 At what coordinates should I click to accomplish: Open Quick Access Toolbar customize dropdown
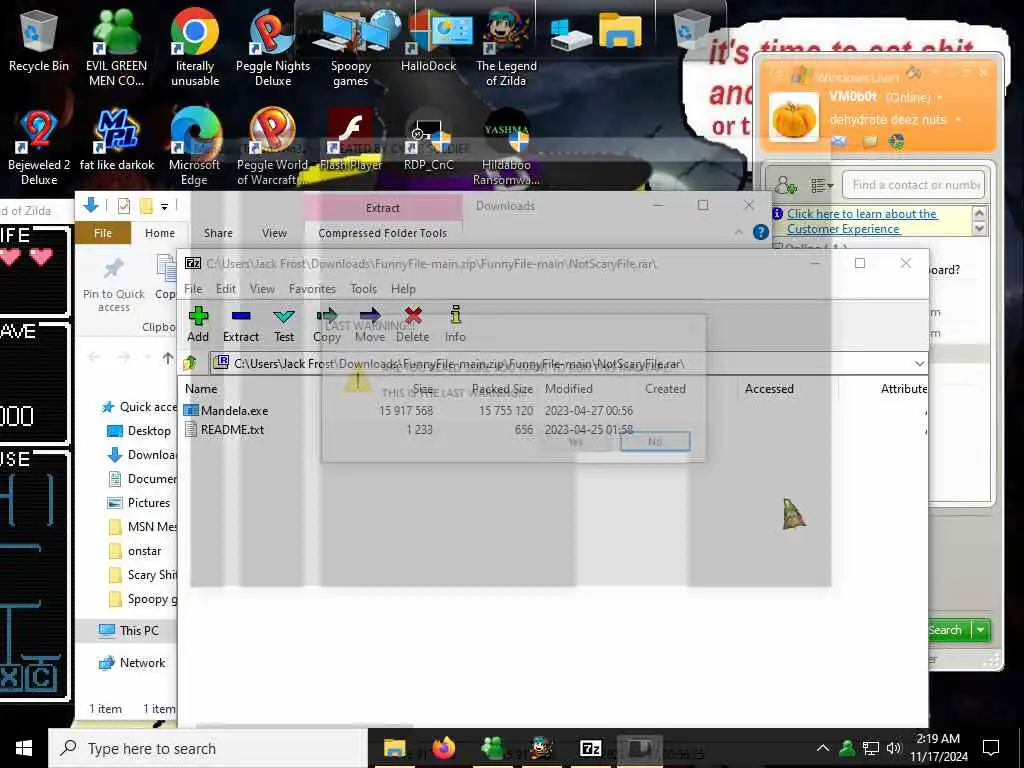point(165,206)
